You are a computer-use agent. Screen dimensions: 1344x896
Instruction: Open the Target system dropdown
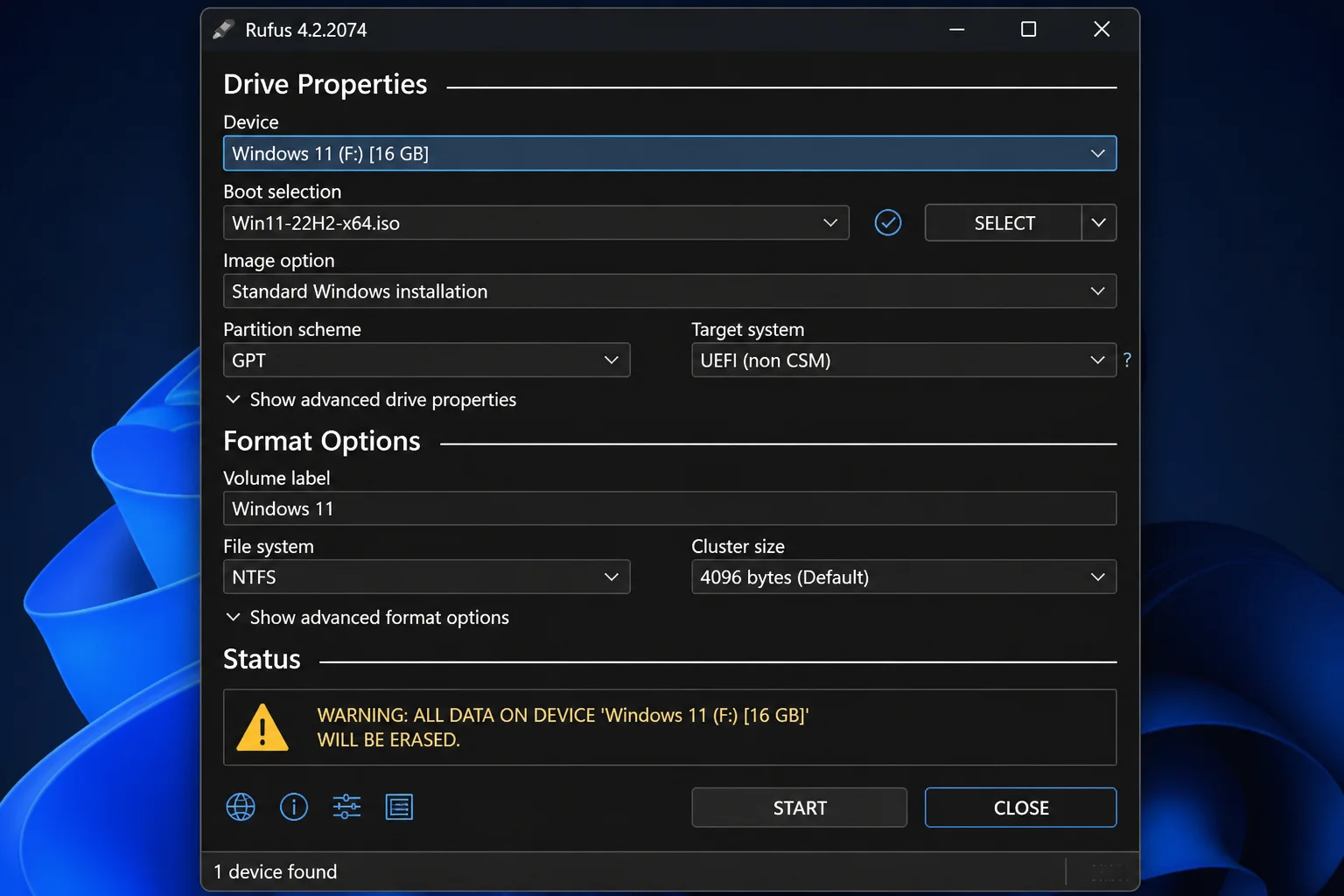[904, 360]
